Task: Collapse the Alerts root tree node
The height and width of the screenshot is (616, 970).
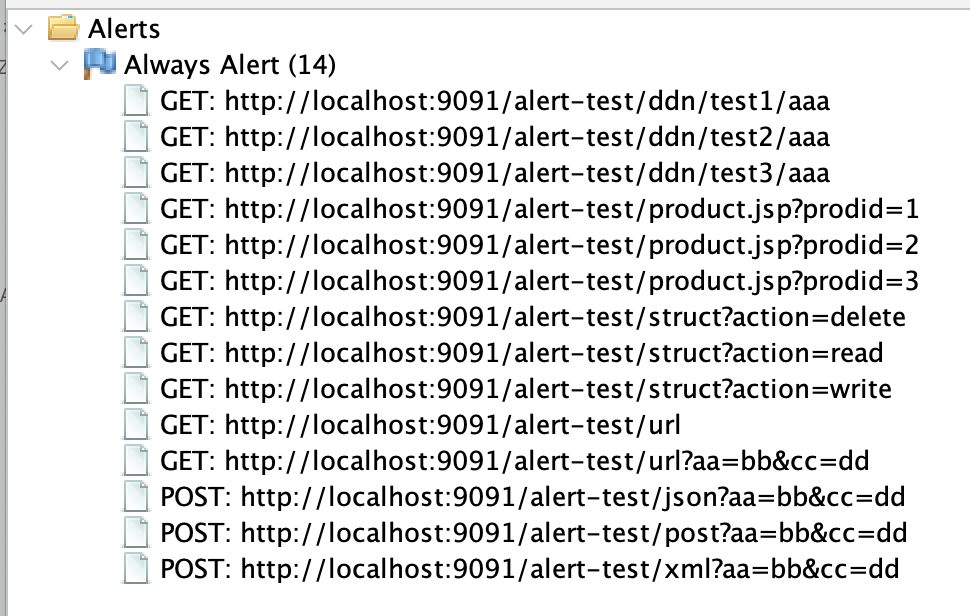Action: (24, 30)
